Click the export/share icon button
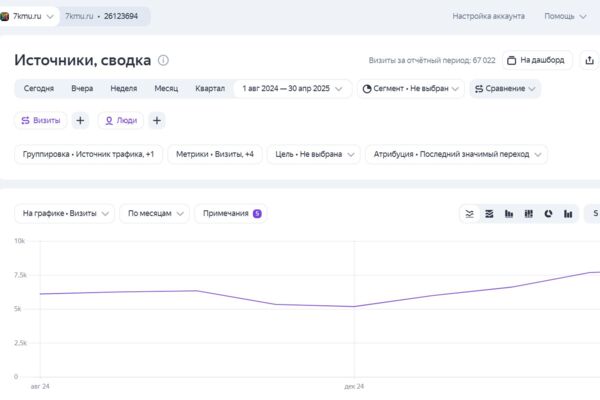This screenshot has width=600, height=400. pos(589,60)
